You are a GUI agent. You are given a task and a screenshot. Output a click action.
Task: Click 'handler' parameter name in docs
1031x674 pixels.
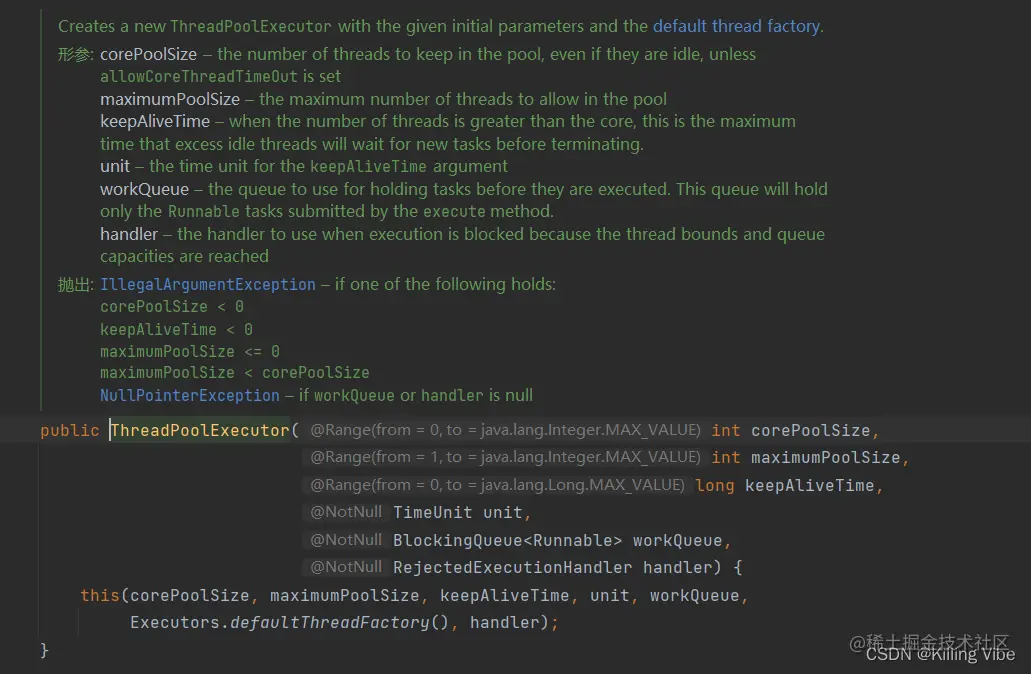pos(129,234)
